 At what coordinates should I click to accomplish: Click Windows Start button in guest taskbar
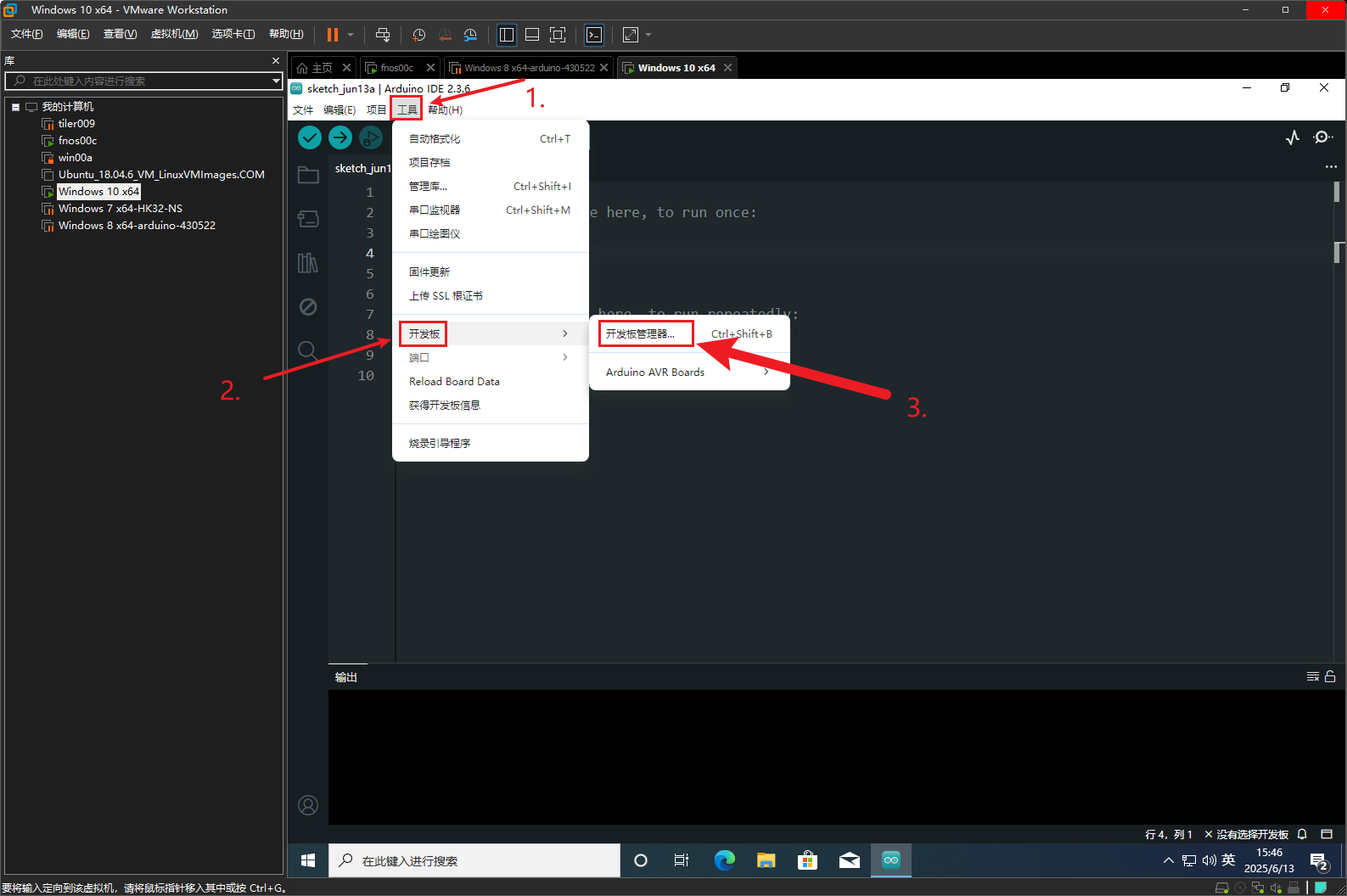308,860
